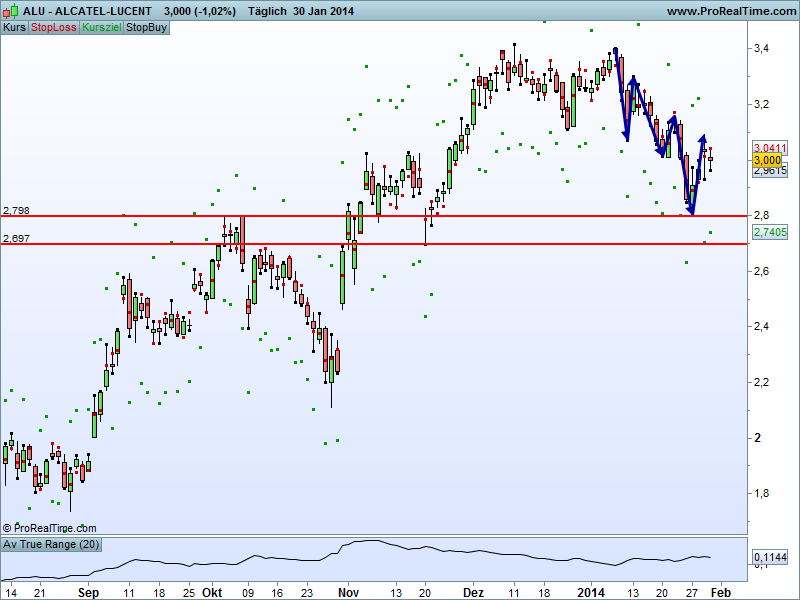Click the yellow 3,000 current price tag
The image size is (800, 600).
[768, 160]
